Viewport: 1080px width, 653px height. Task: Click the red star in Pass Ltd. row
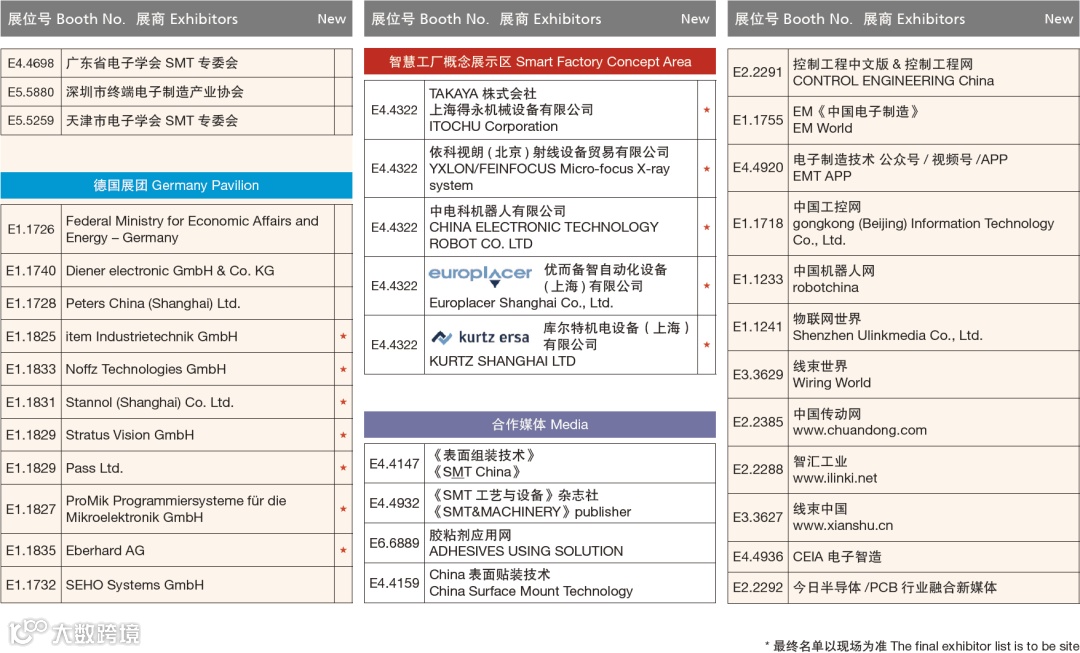[343, 468]
